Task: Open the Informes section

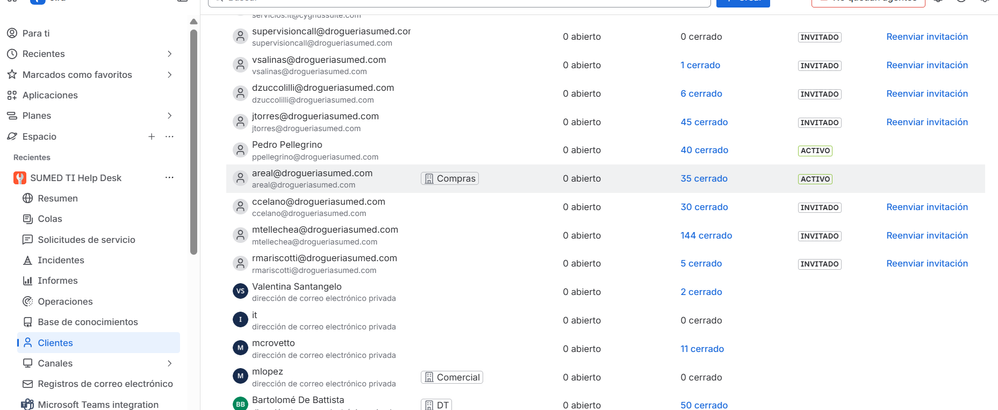Action: click(58, 281)
